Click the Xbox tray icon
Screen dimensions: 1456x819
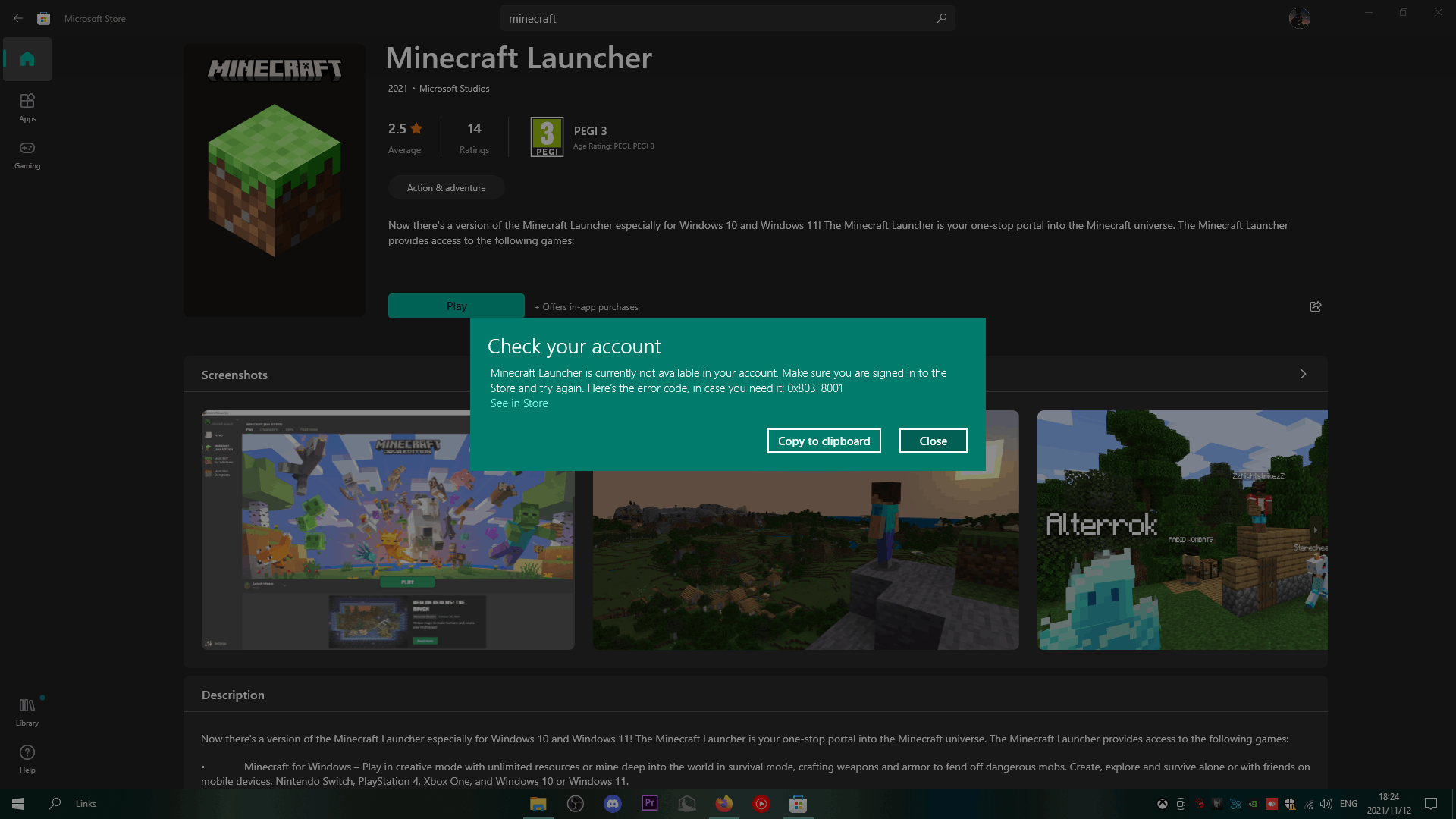(x=1162, y=804)
